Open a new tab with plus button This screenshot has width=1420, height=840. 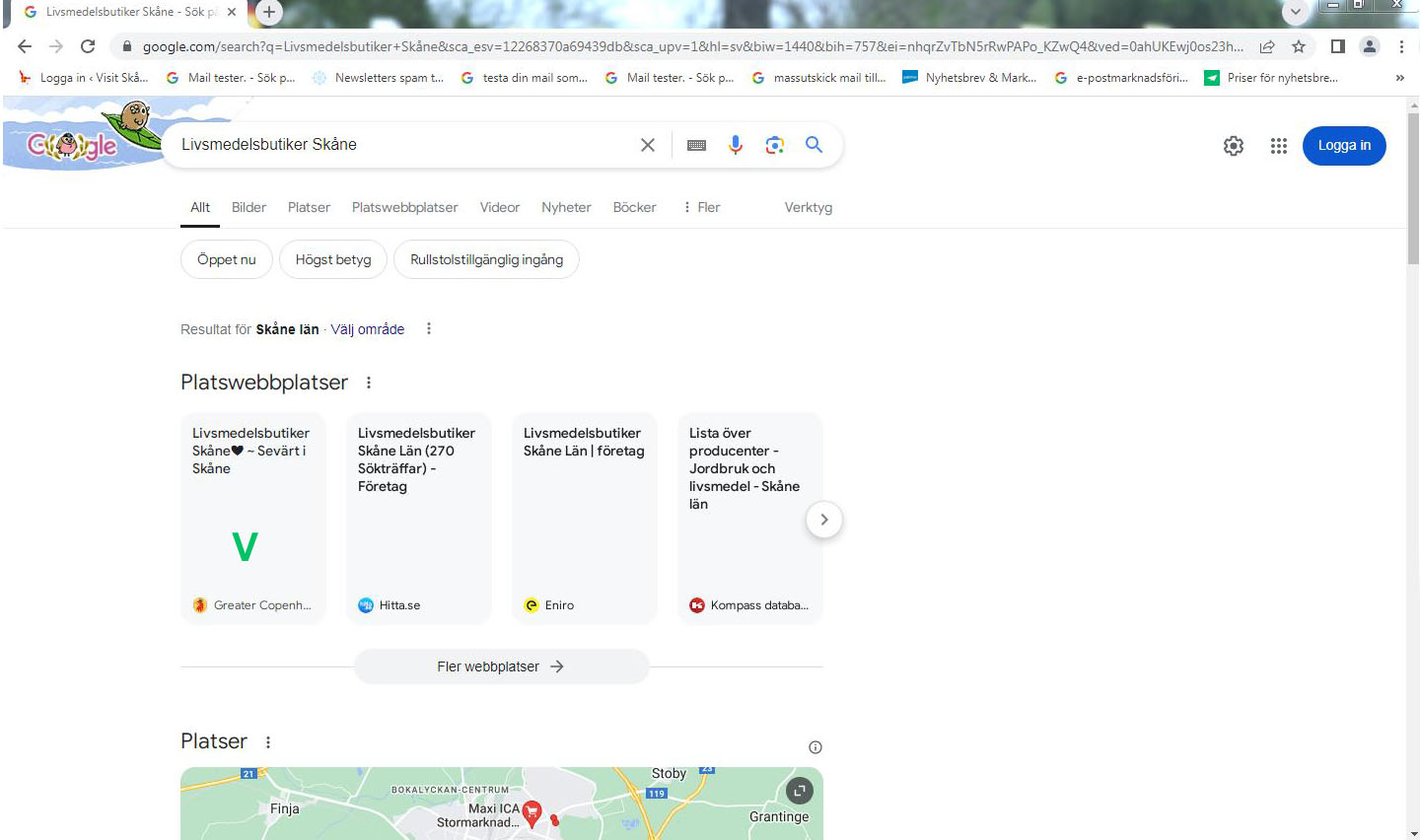(268, 12)
